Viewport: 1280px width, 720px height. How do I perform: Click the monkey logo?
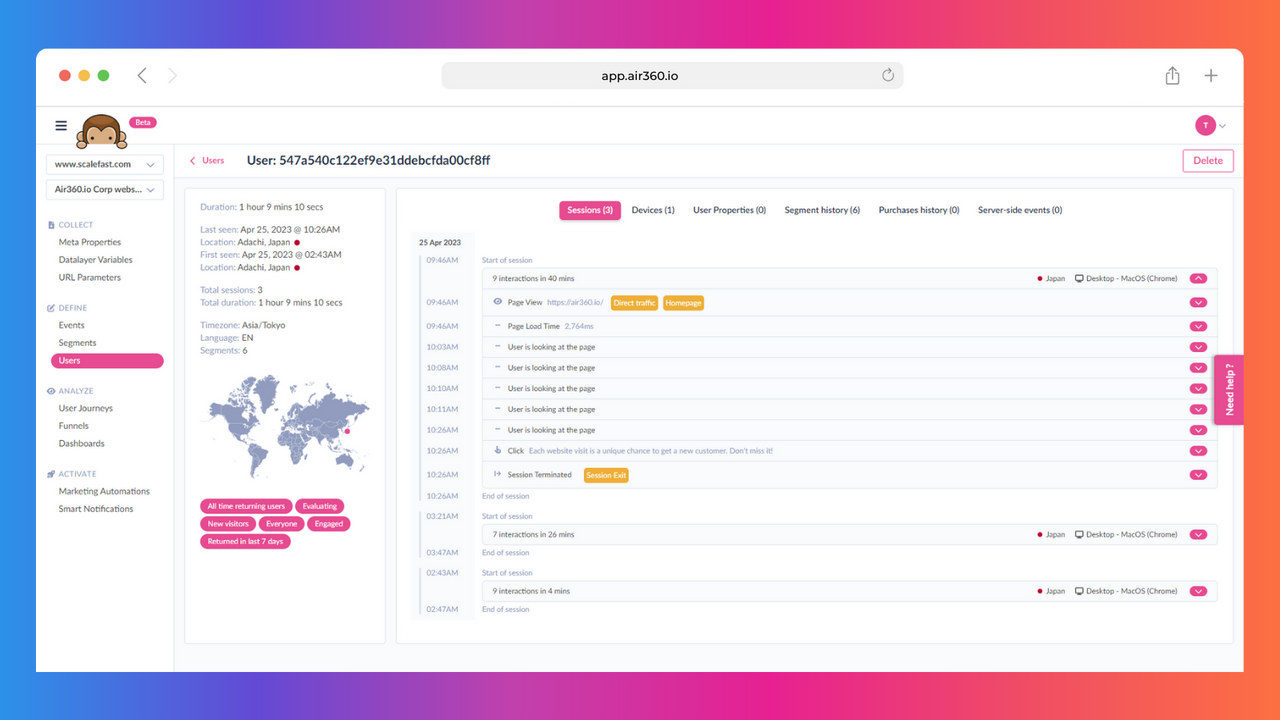(x=102, y=131)
